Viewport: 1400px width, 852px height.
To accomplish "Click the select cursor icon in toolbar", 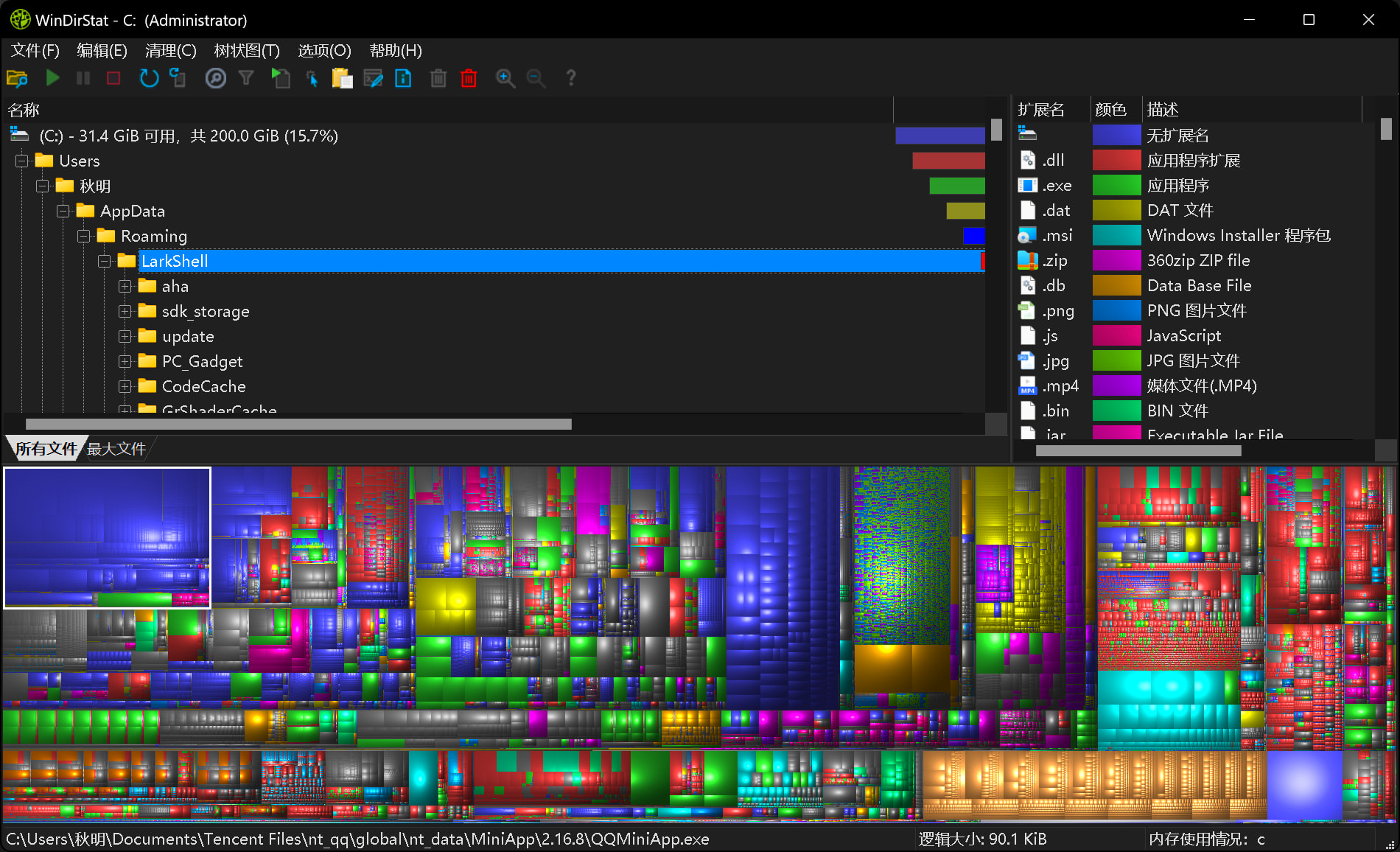I will point(312,78).
